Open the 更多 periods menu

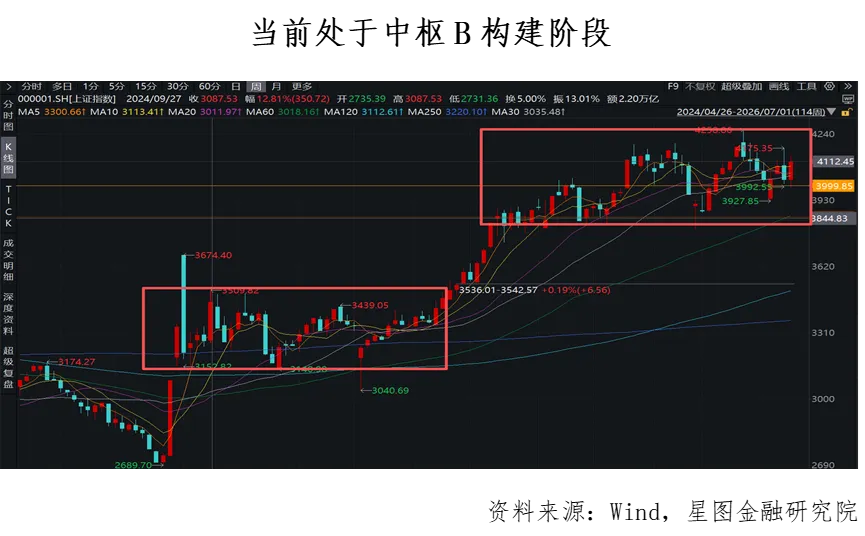pos(302,87)
